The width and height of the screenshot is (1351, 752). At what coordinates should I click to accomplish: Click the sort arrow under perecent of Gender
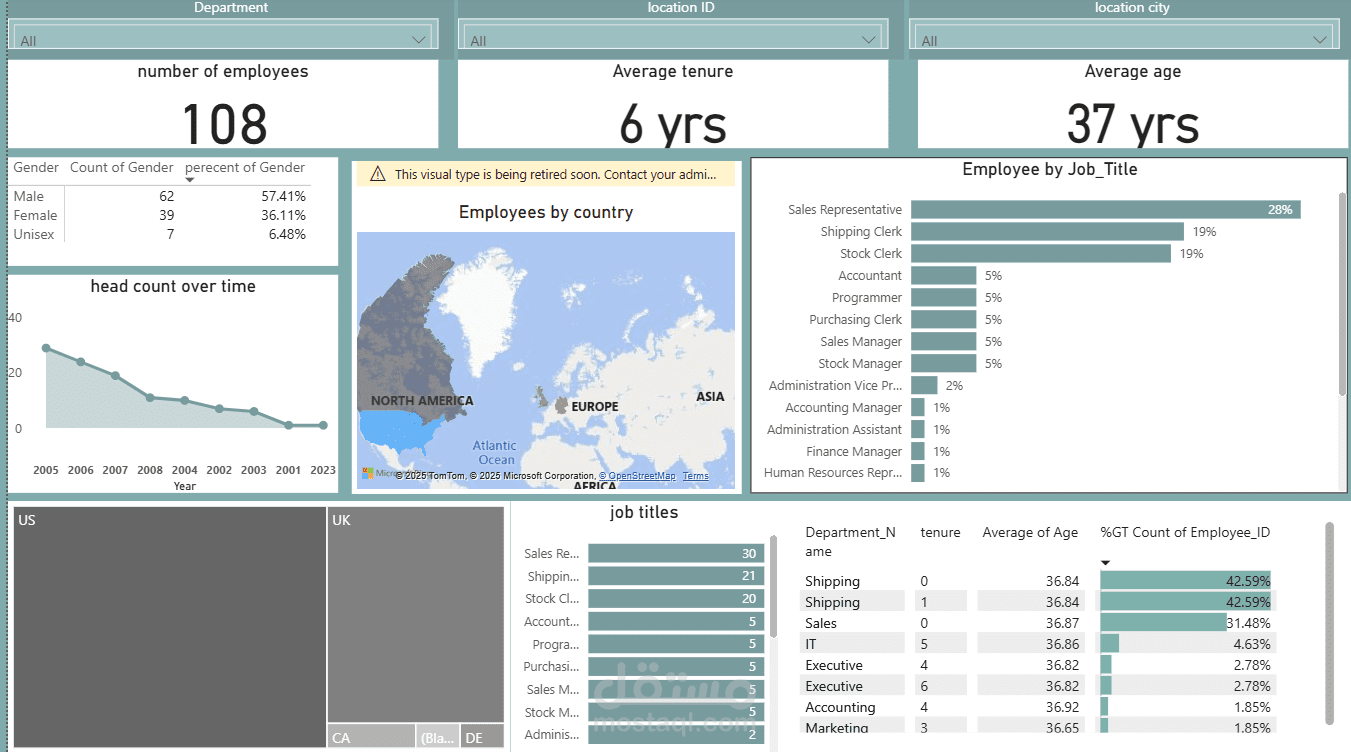[190, 180]
